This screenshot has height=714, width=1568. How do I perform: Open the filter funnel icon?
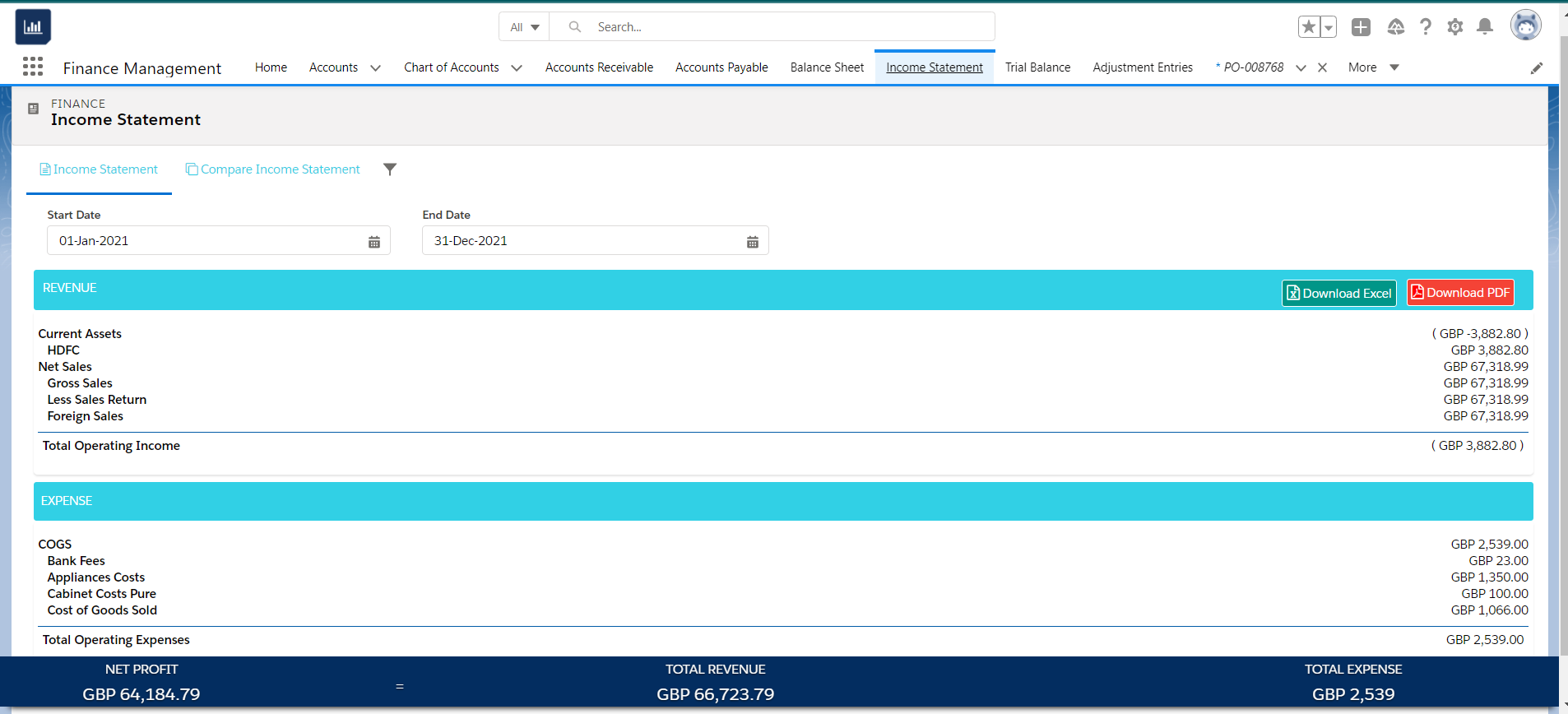click(x=390, y=169)
